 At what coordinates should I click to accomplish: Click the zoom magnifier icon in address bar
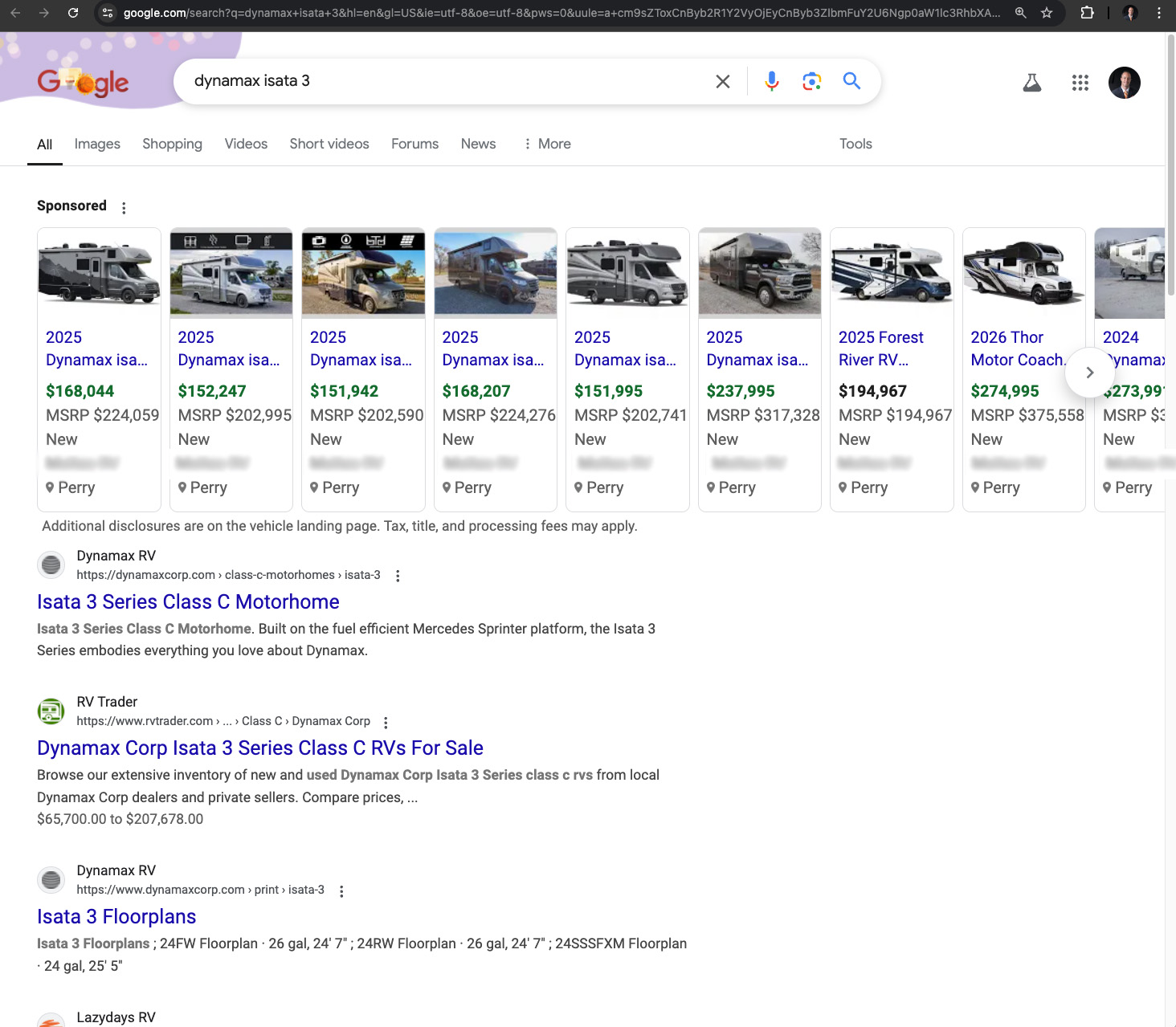point(1020,13)
